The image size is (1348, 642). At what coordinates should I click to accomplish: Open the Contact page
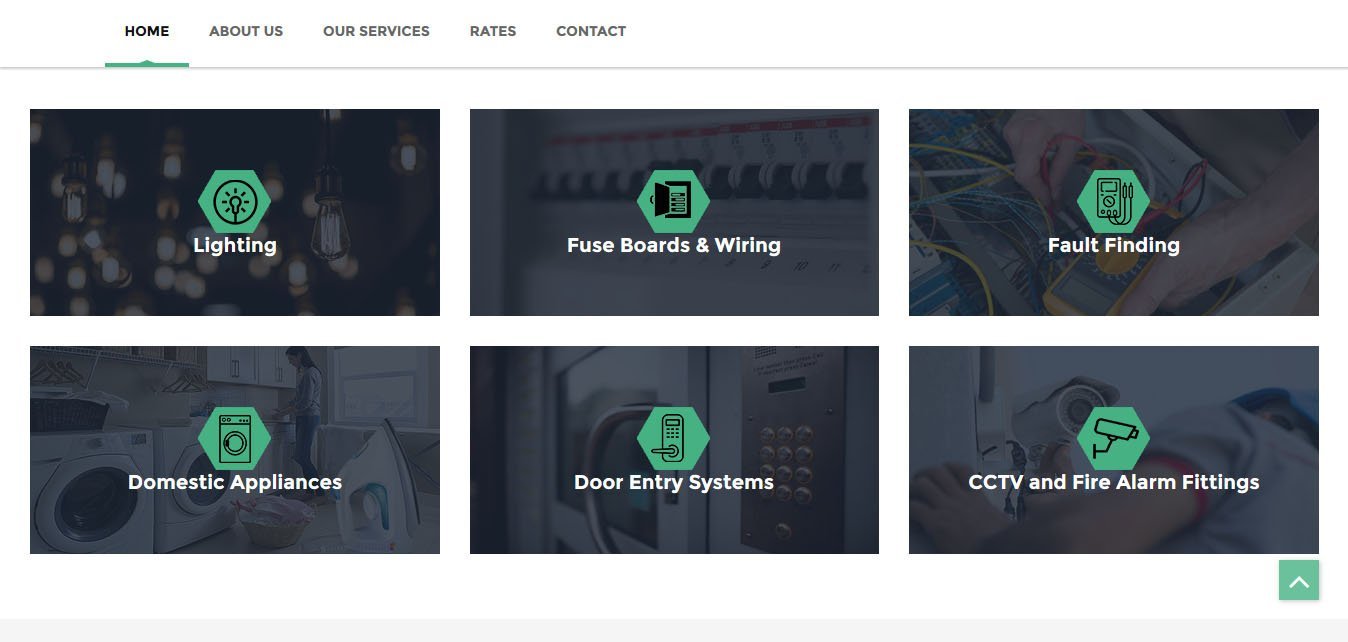tap(591, 31)
